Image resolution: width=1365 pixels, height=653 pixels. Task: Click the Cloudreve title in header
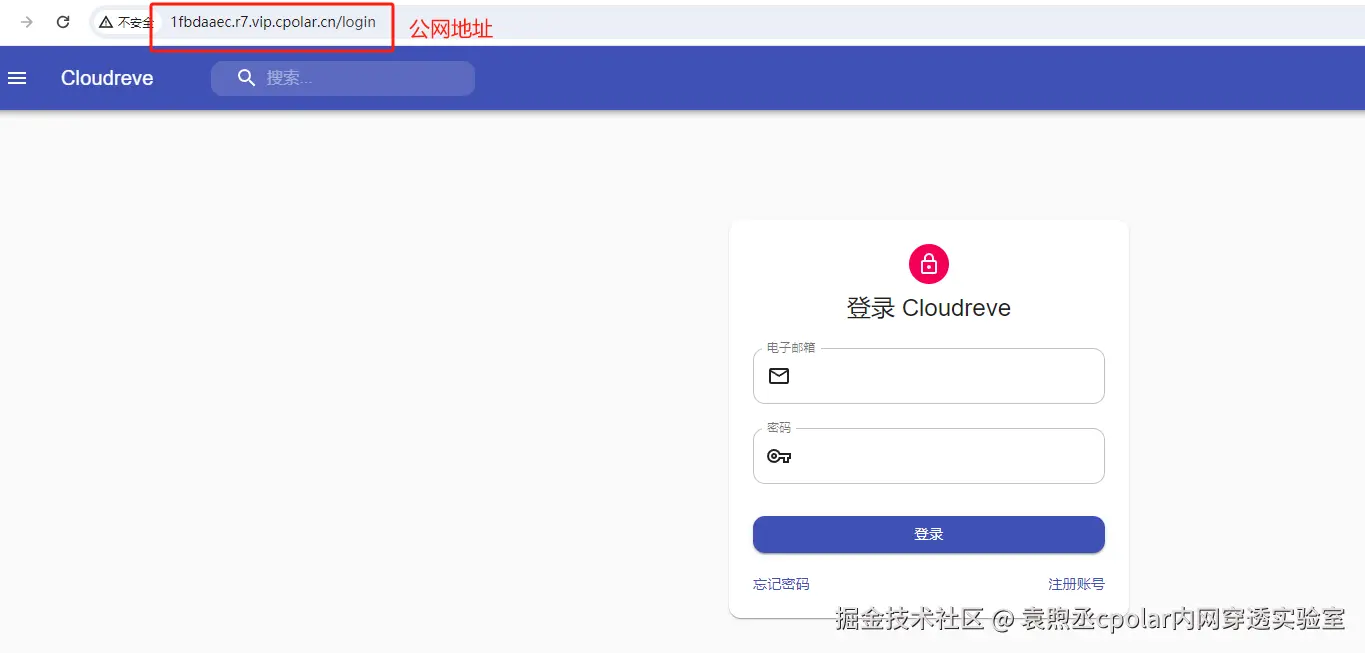pos(107,78)
